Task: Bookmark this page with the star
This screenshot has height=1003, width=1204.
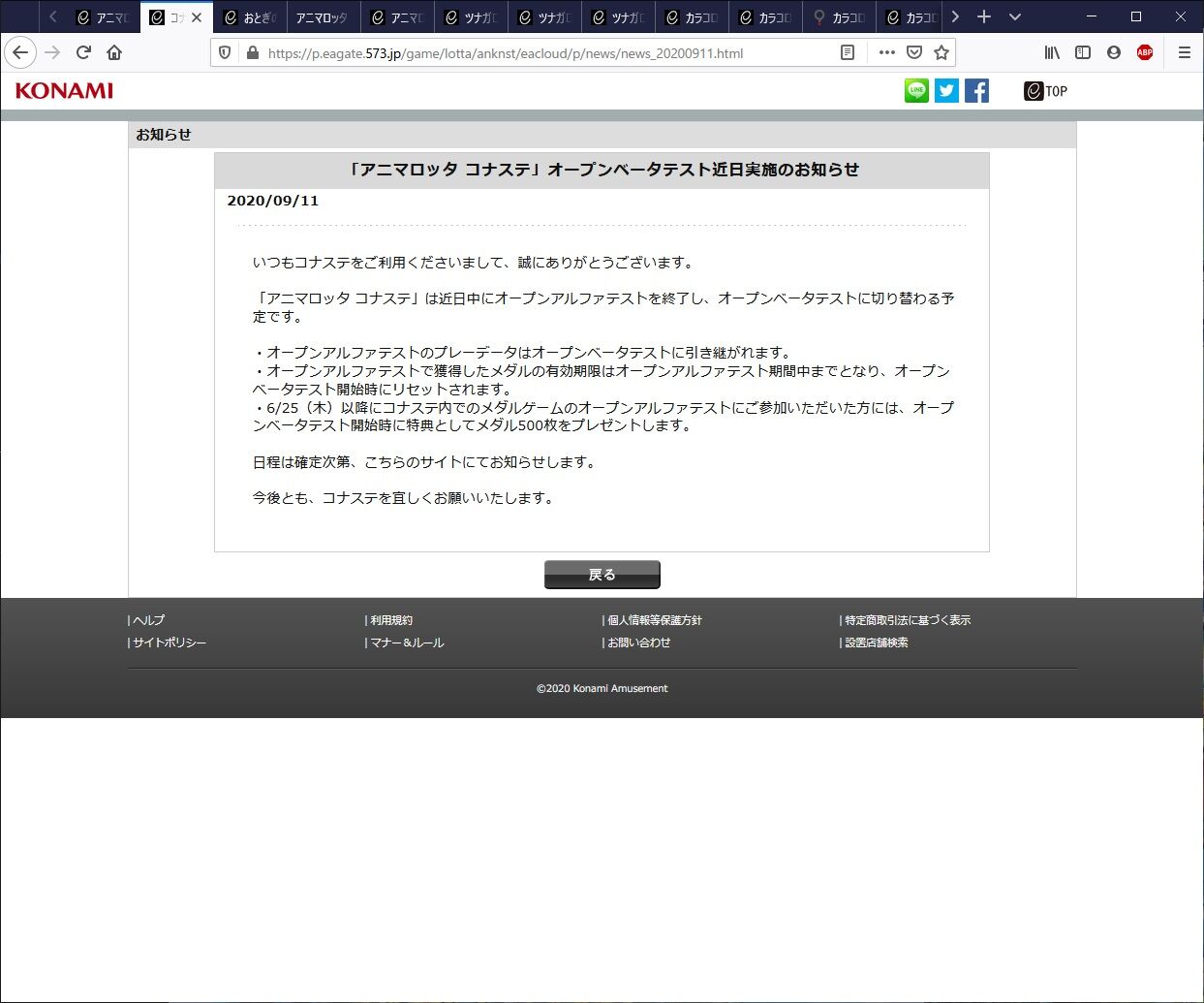Action: [941, 52]
